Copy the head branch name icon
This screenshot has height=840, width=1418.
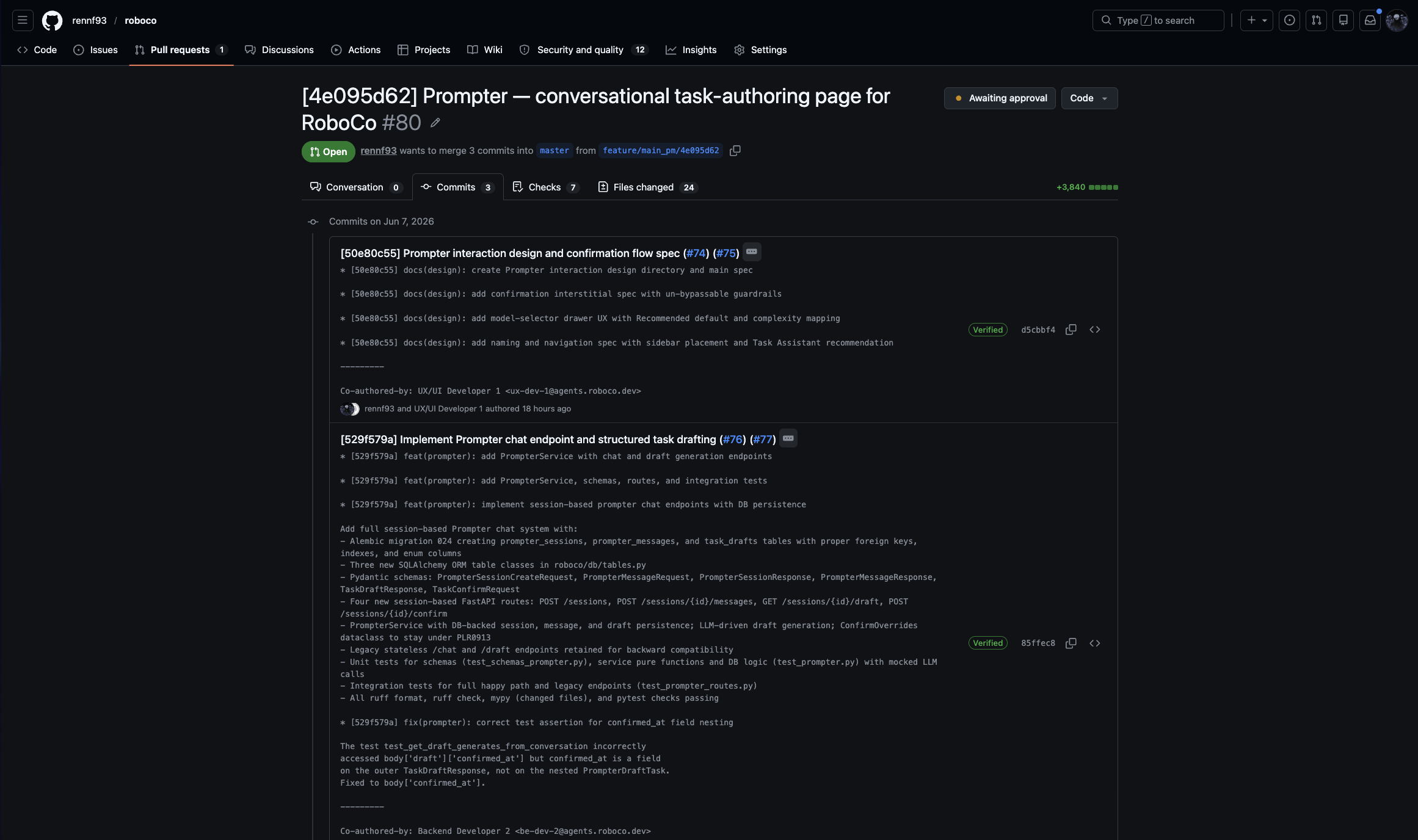click(735, 151)
